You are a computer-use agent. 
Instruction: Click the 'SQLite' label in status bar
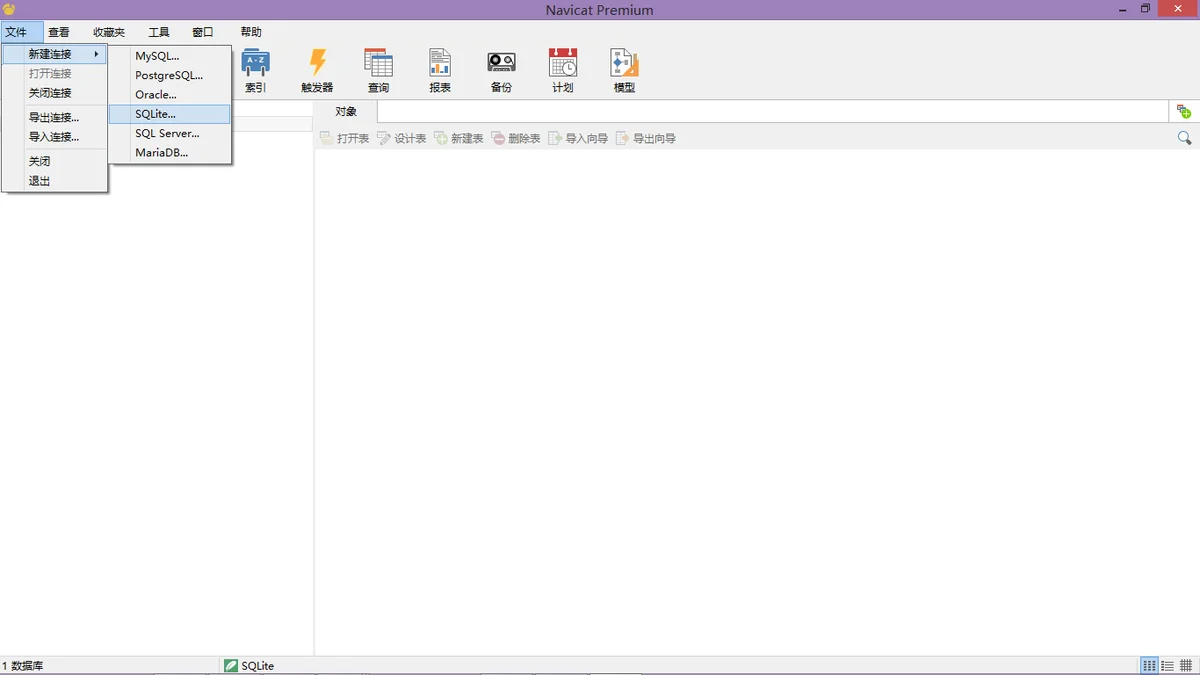[257, 666]
